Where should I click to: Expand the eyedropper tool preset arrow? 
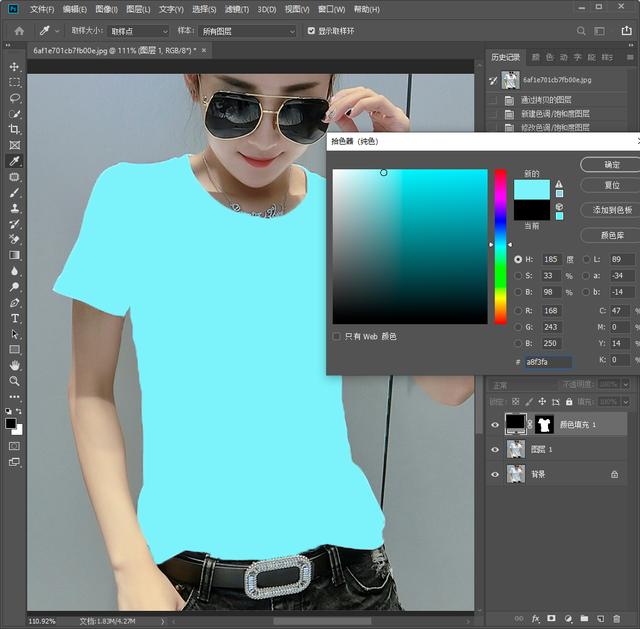point(57,31)
